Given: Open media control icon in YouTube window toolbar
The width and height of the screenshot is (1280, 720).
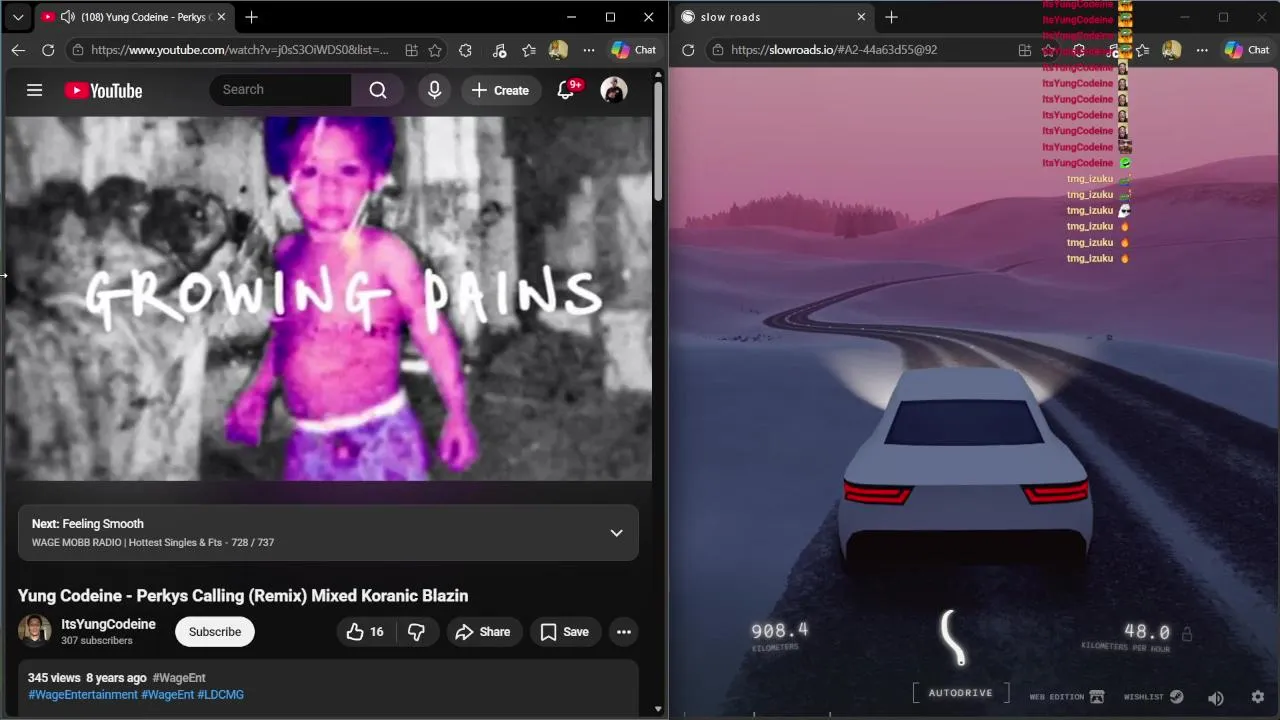Looking at the screenshot, I should tap(499, 50).
